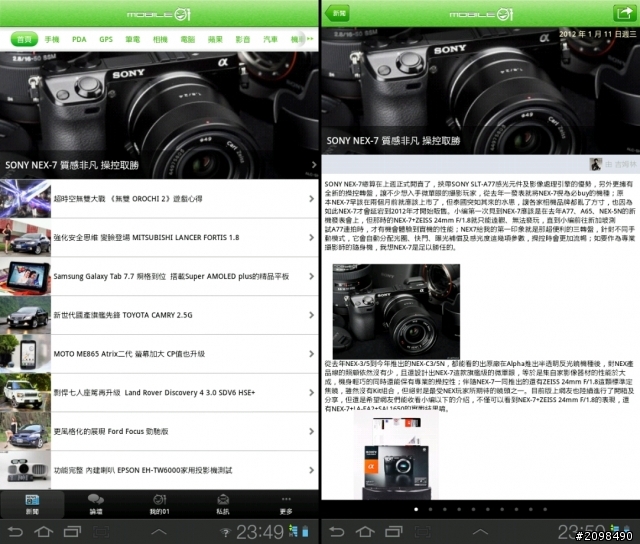
Task: Tap the recent apps button on right screen
Action: (x=394, y=532)
